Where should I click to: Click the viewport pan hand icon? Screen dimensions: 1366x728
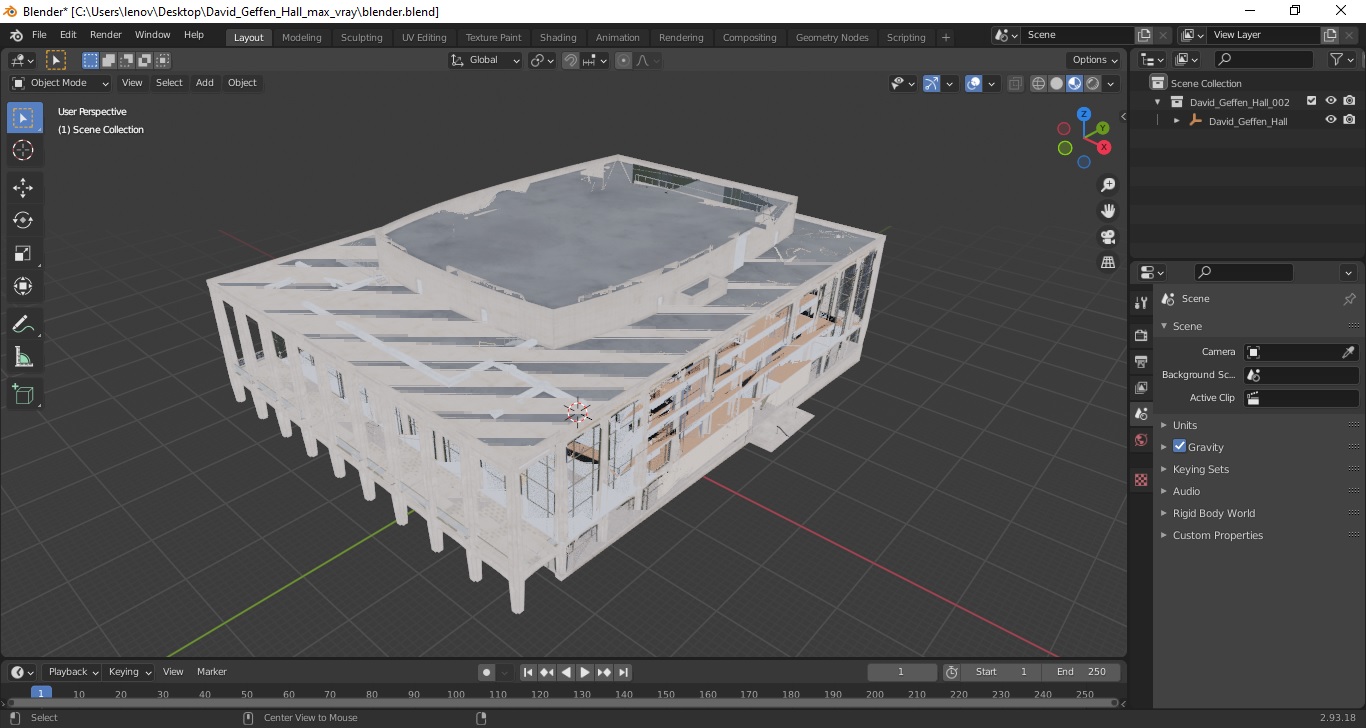[1108, 211]
